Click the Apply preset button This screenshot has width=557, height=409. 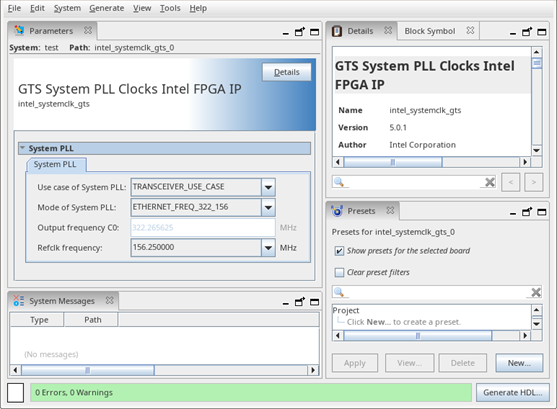tap(355, 363)
